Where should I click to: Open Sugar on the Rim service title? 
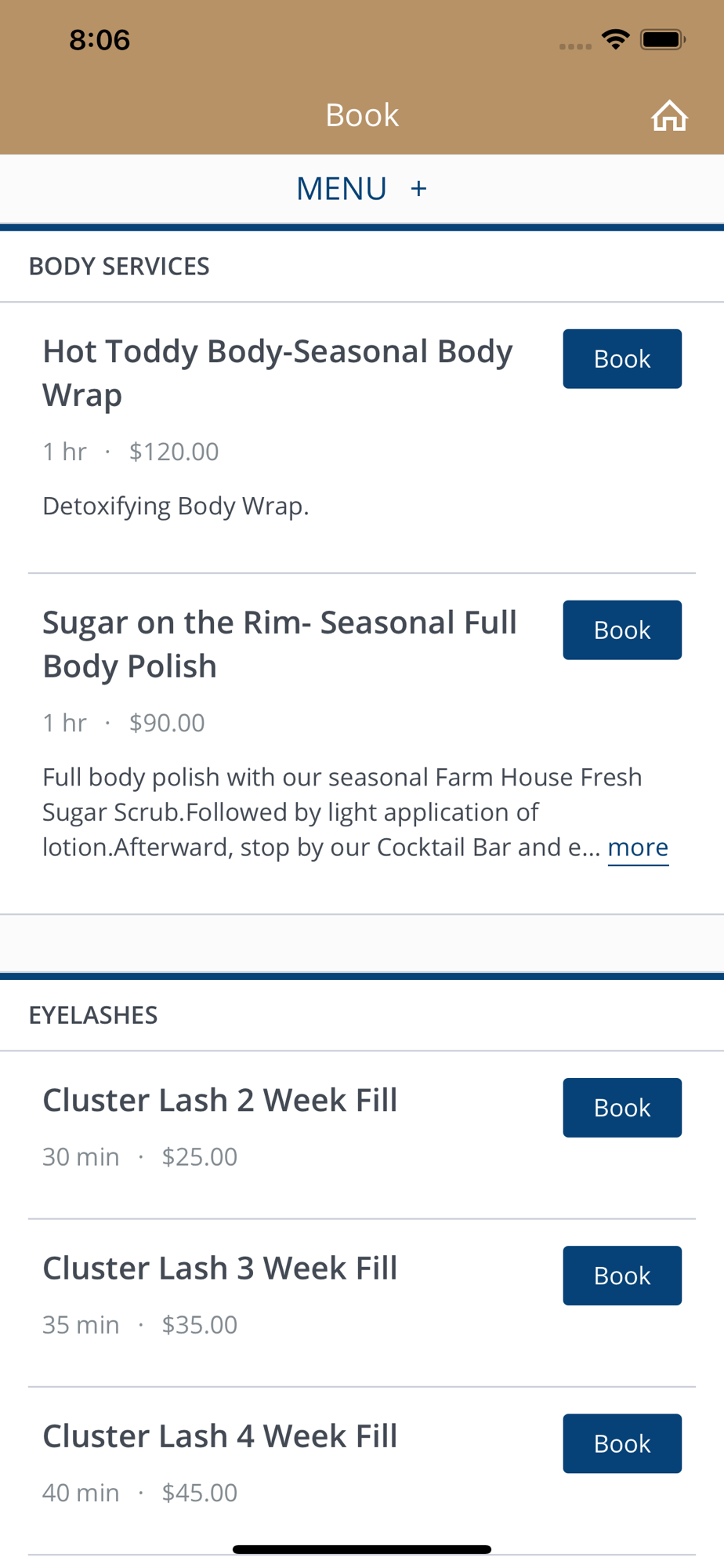(280, 644)
